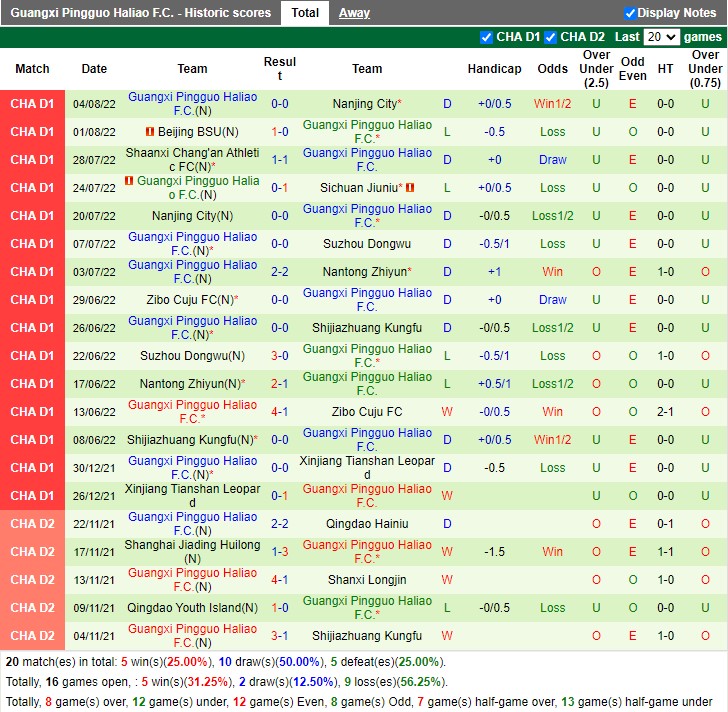Switch to the Total tab
Viewport: 728px width, 712px height.
coord(305,13)
